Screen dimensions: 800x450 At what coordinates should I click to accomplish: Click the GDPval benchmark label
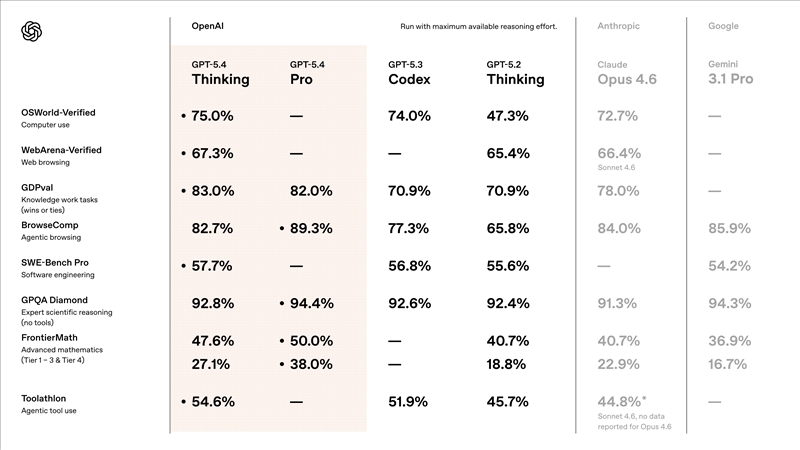point(40,188)
